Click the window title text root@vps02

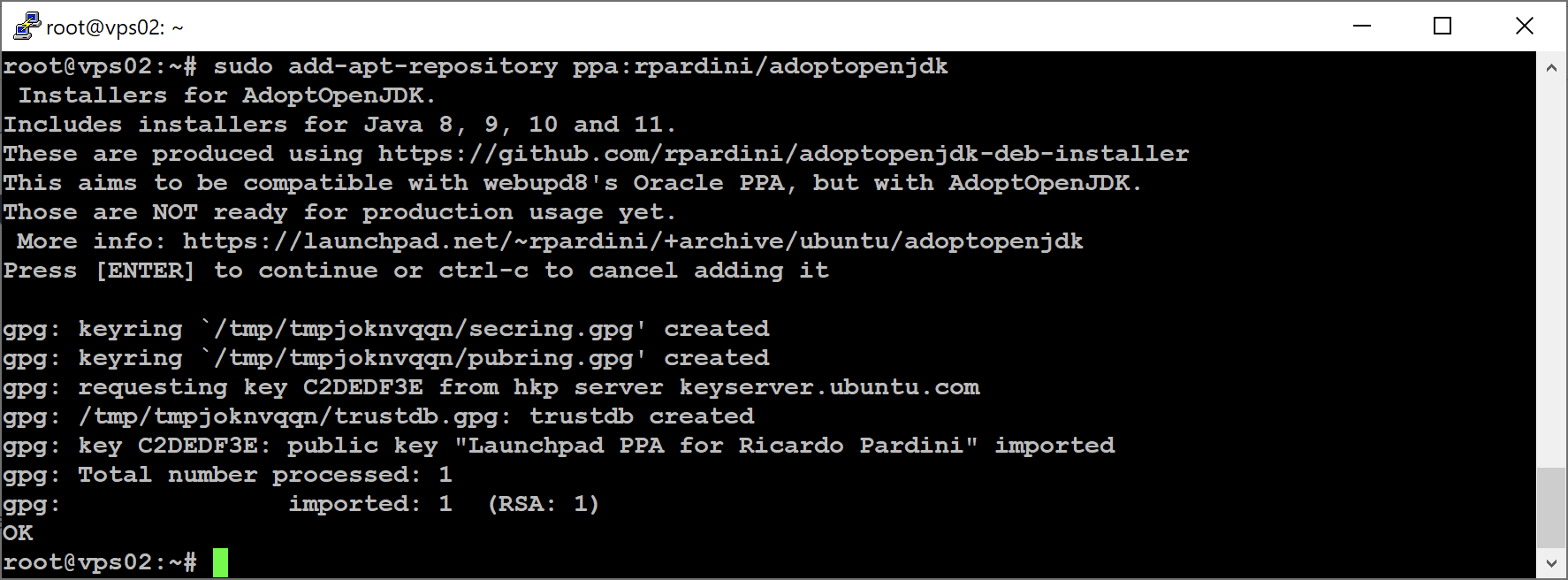[x=115, y=27]
